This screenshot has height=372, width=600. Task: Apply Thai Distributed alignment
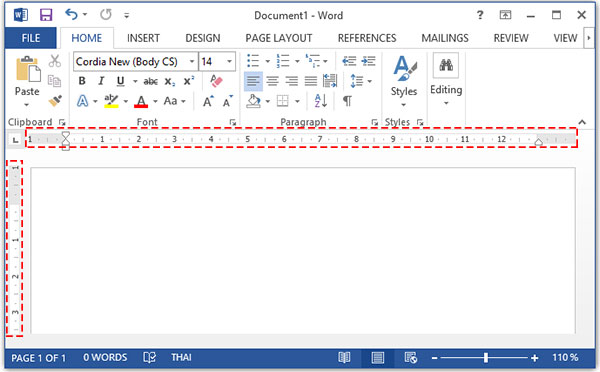click(x=330, y=81)
